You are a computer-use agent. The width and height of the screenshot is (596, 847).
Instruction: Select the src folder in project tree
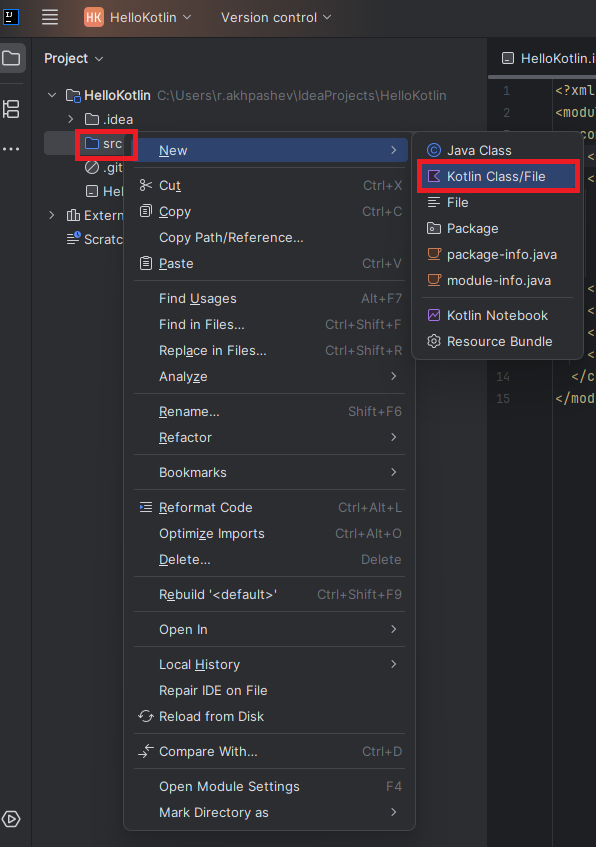click(x=103, y=144)
